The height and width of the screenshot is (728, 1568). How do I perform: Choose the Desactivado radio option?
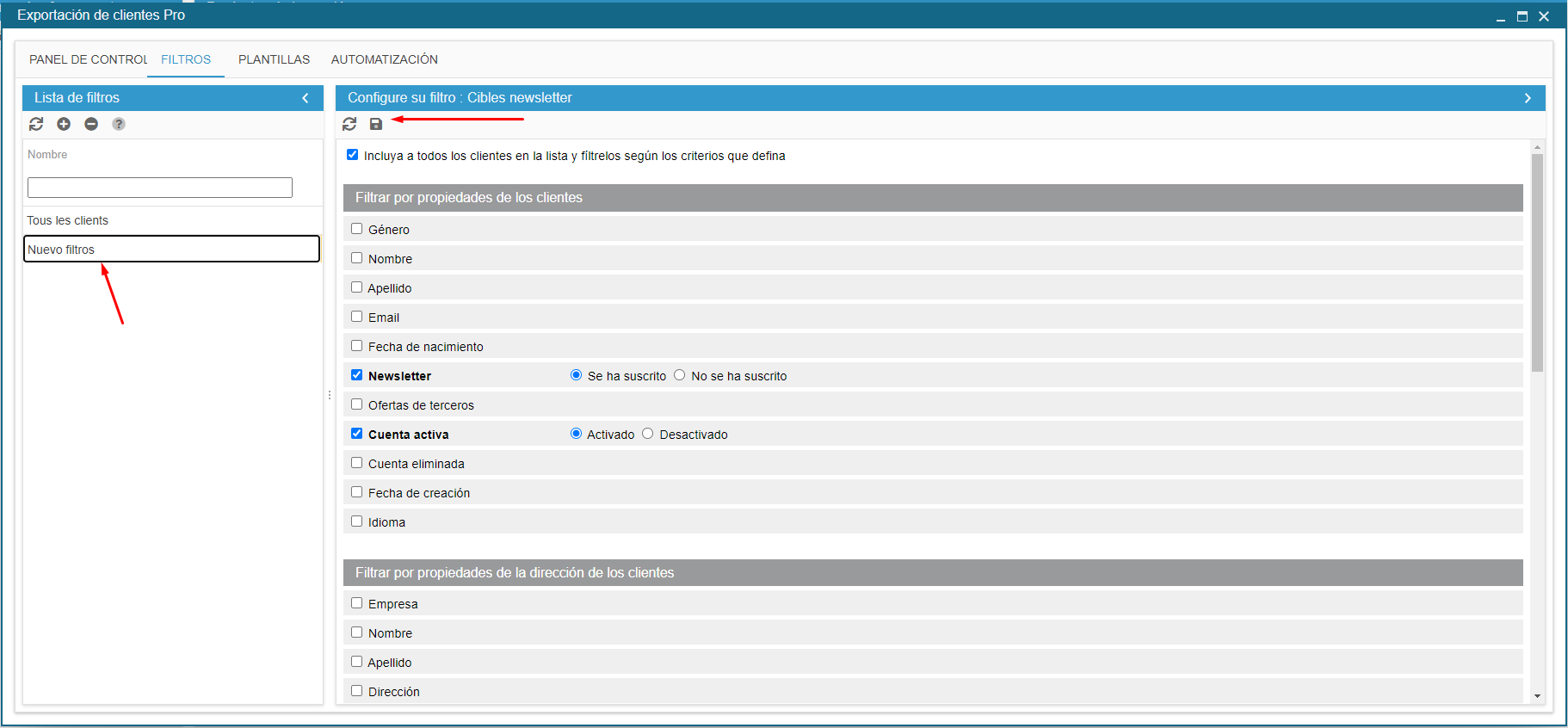(x=648, y=434)
